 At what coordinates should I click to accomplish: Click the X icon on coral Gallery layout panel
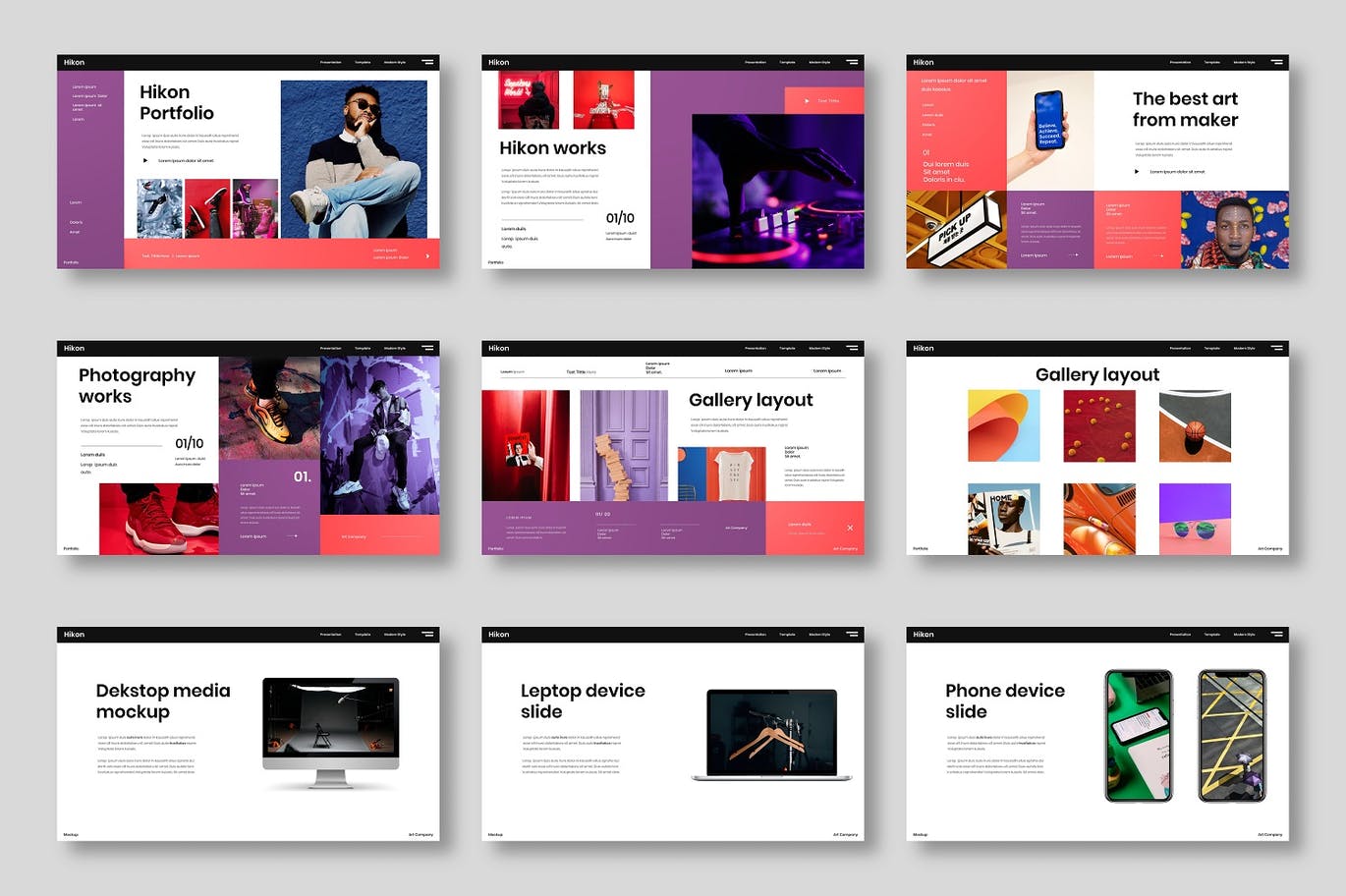coord(850,528)
